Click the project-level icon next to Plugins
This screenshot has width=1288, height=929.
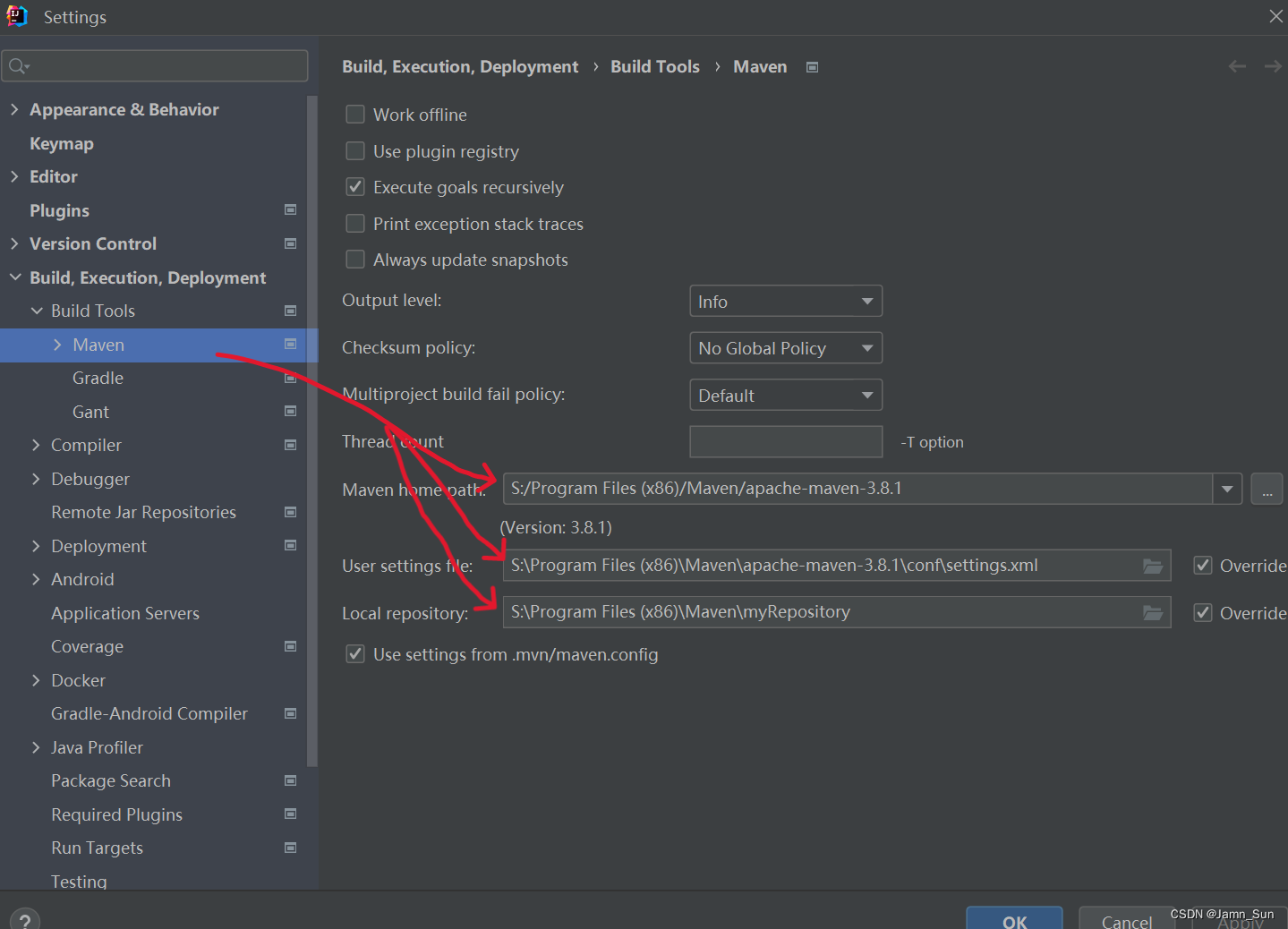click(290, 209)
